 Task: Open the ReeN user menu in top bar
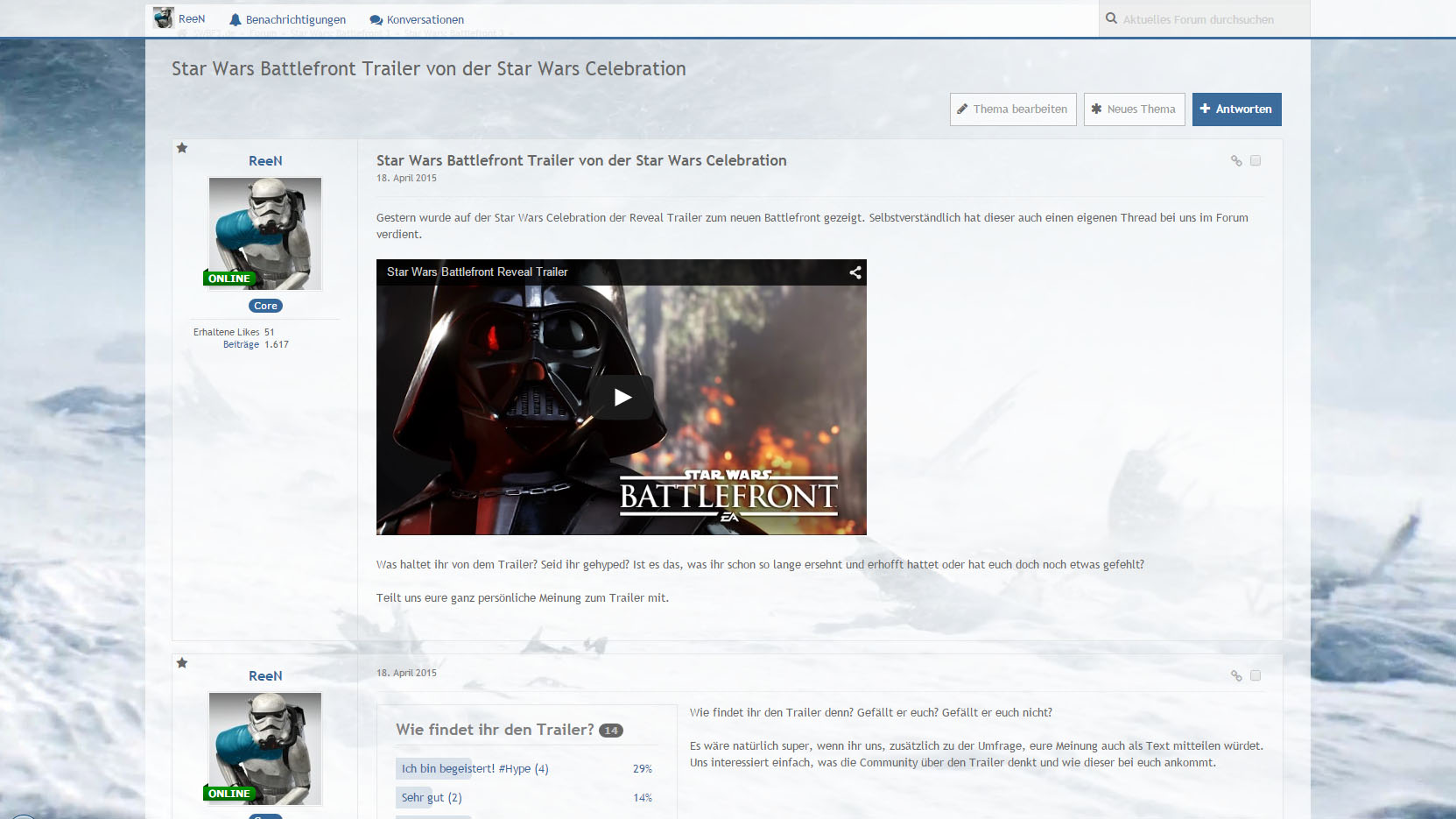click(x=179, y=18)
